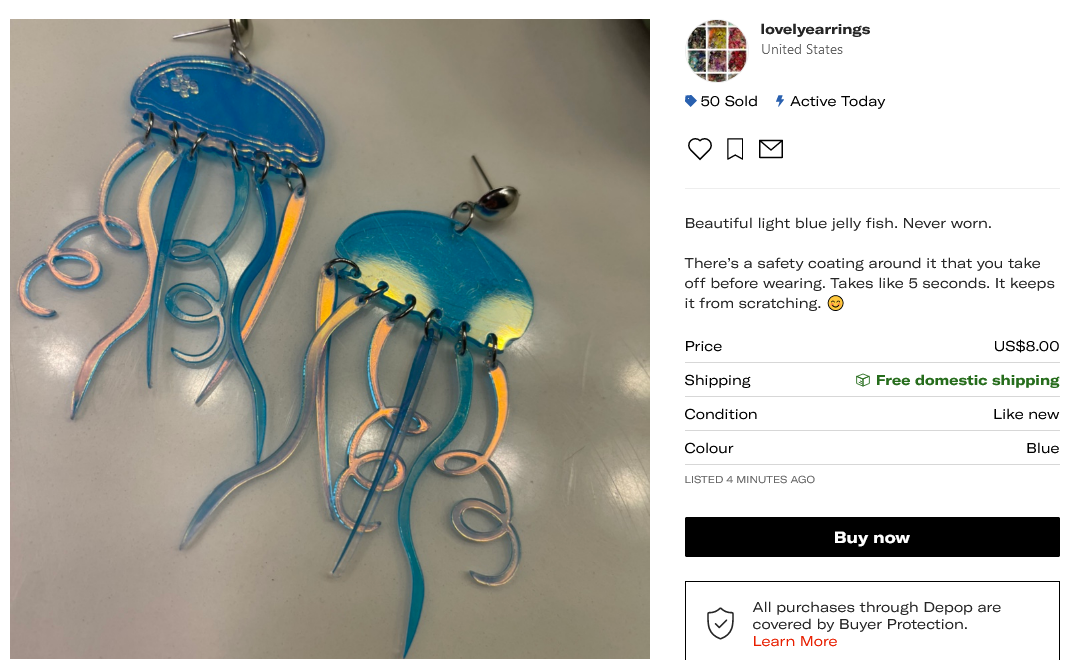Message the seller via the envelope icon
This screenshot has width=1078, height=660.
click(771, 148)
